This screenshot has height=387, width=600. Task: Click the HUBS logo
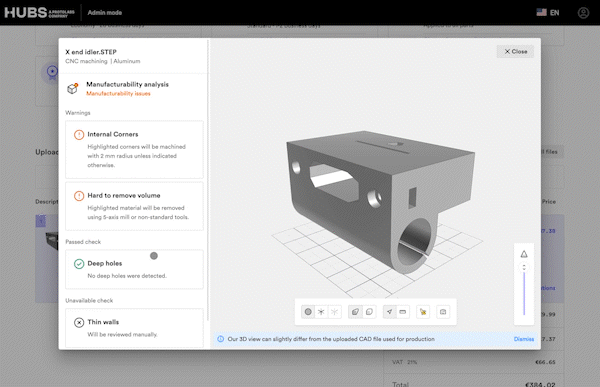39,13
